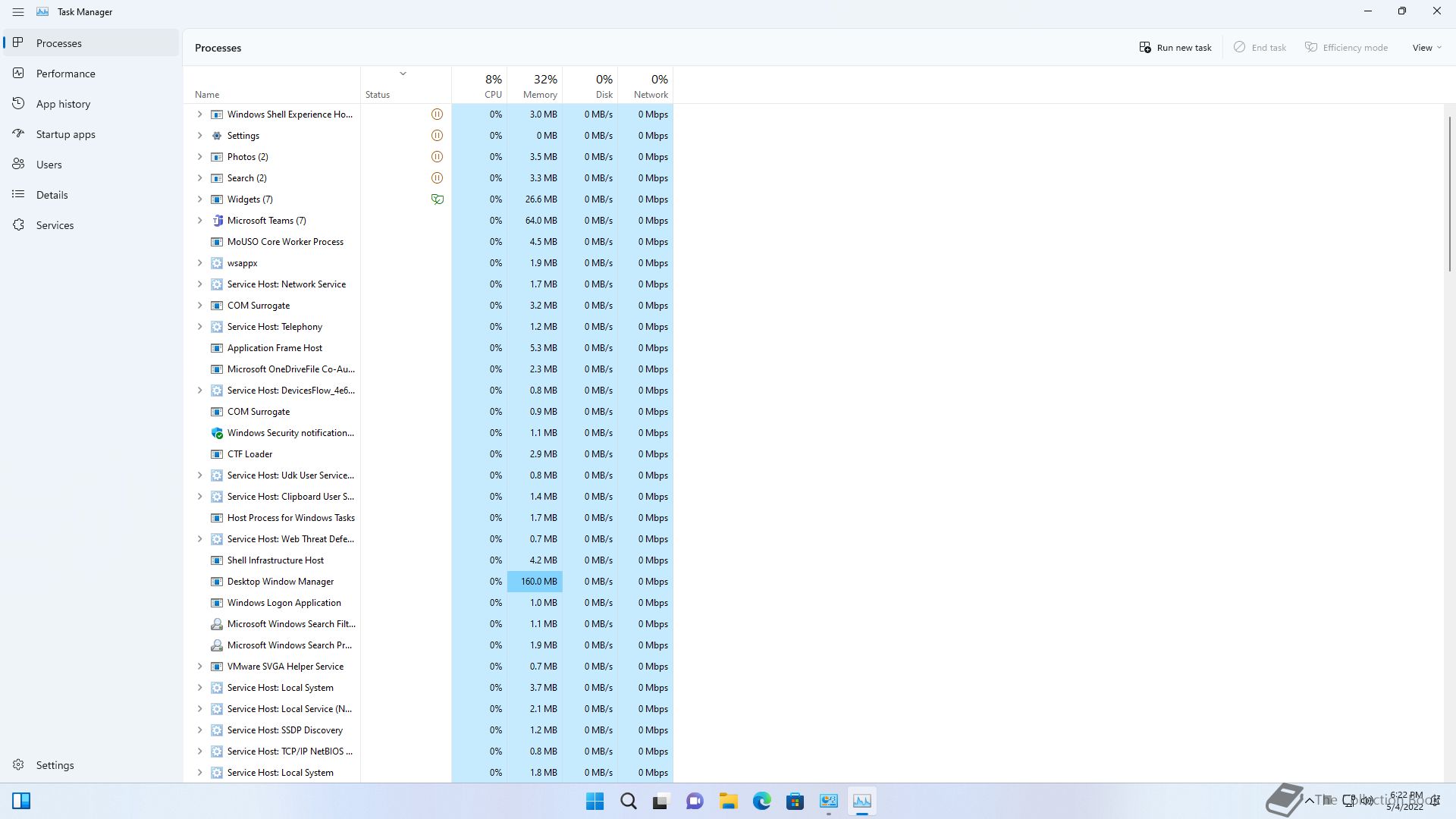Go to Processes page in sidebar

tap(91, 43)
